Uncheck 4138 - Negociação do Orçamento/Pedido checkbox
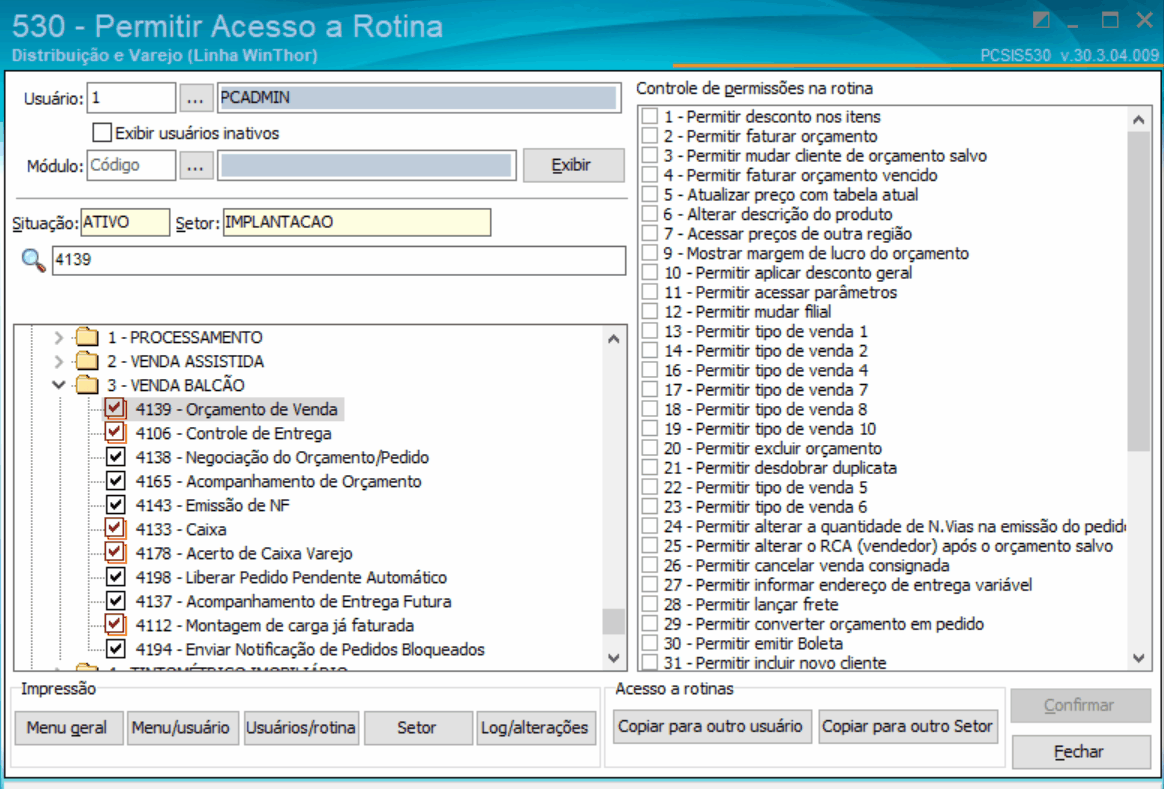The height and width of the screenshot is (789, 1164). point(115,456)
